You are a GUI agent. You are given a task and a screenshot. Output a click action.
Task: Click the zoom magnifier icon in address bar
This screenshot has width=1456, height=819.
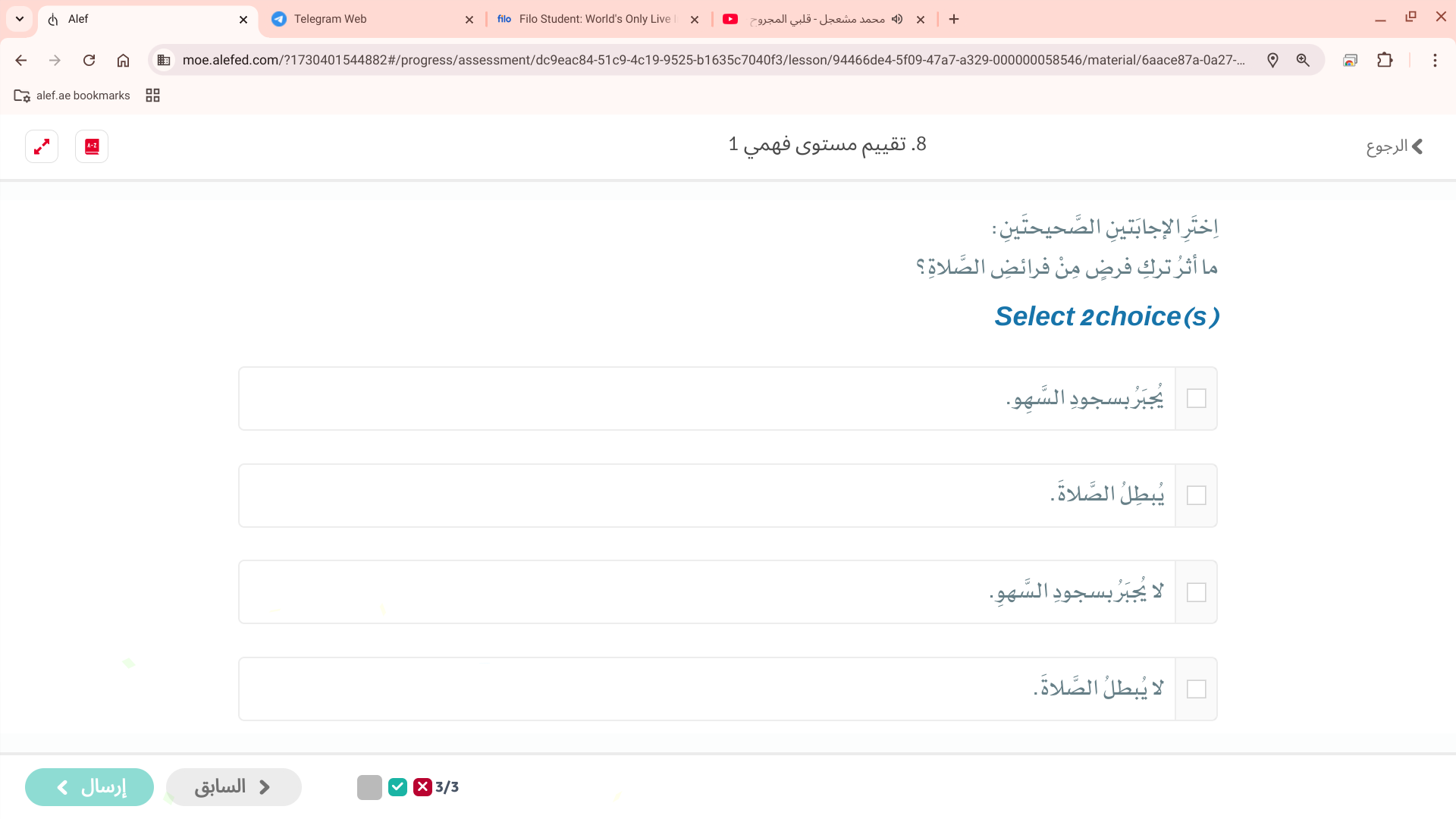pos(1303,61)
